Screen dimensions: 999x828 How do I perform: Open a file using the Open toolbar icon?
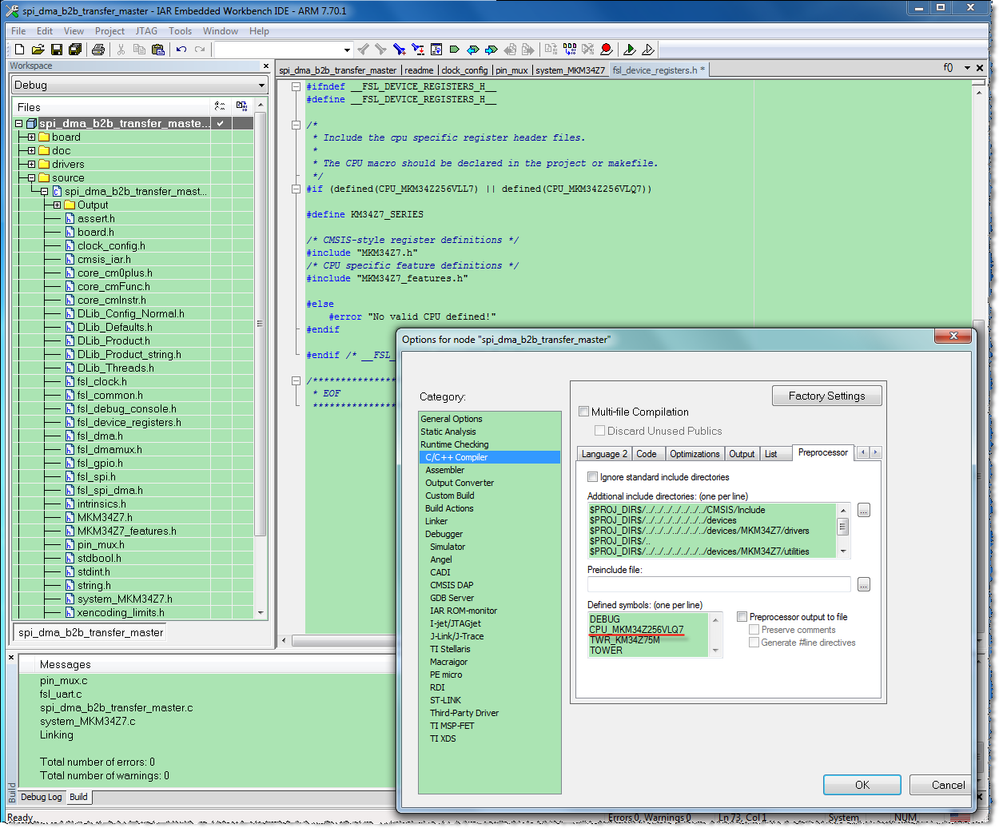tap(38, 49)
